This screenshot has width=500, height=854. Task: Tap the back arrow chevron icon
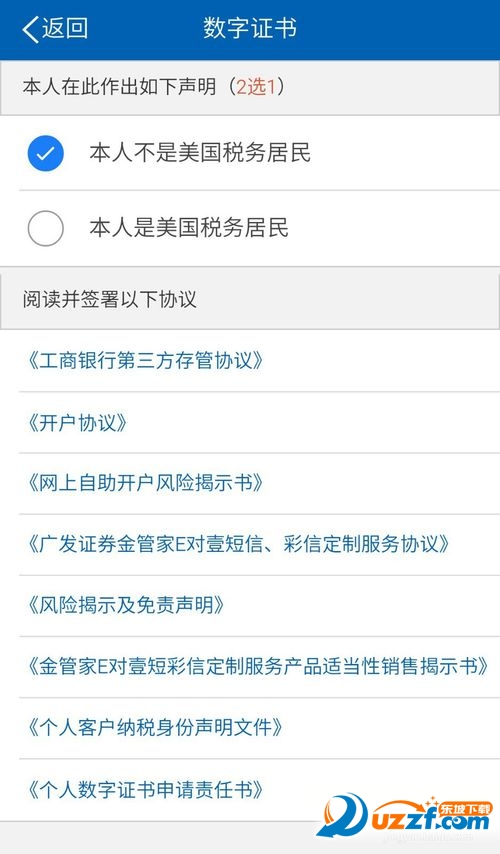pyautogui.click(x=31, y=29)
